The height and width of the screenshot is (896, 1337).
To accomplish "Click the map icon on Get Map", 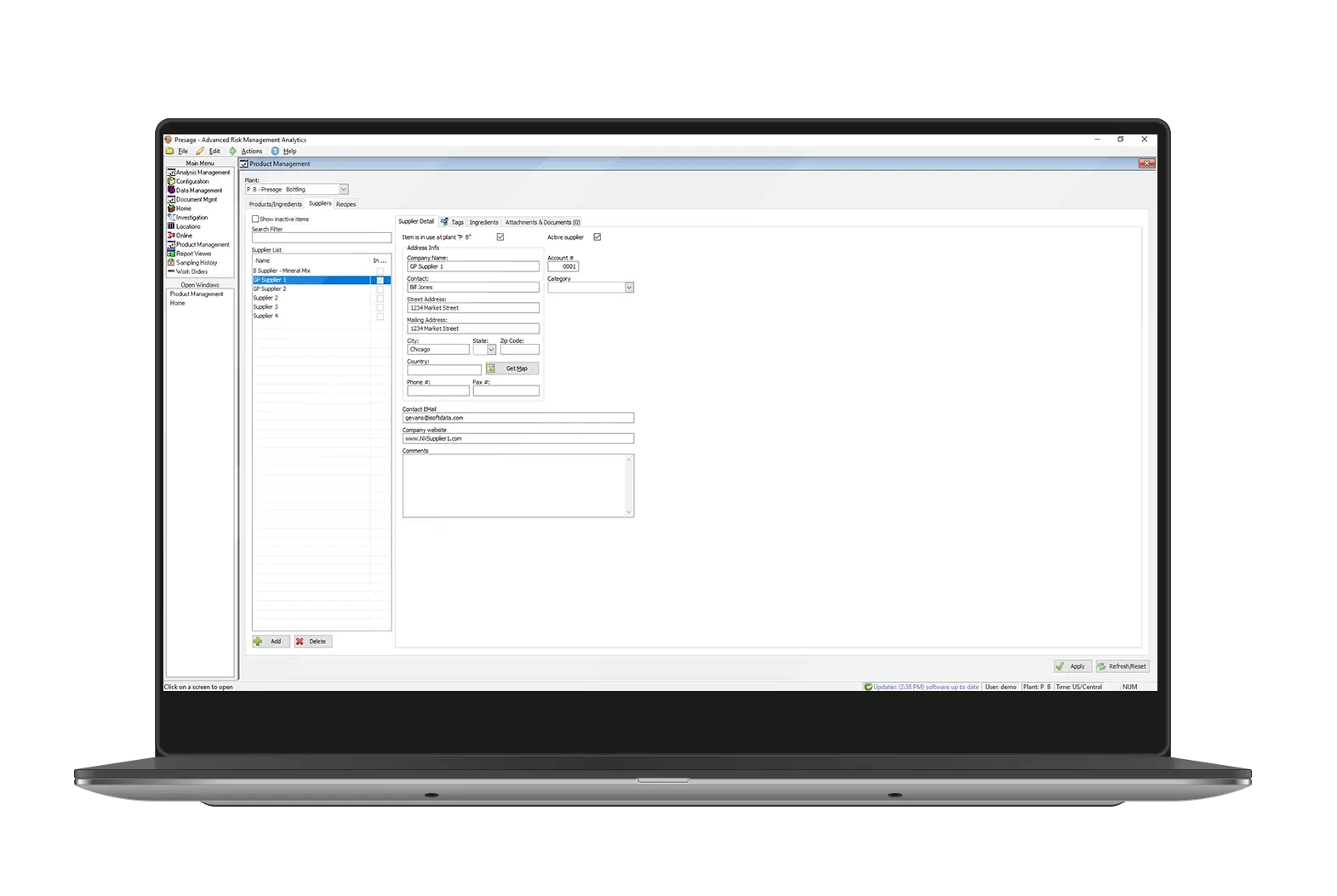I will (491, 368).
